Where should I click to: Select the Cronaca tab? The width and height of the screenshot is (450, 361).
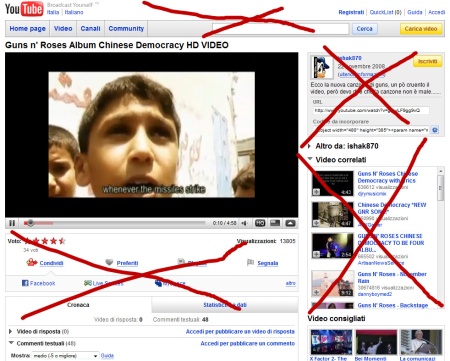(78, 305)
